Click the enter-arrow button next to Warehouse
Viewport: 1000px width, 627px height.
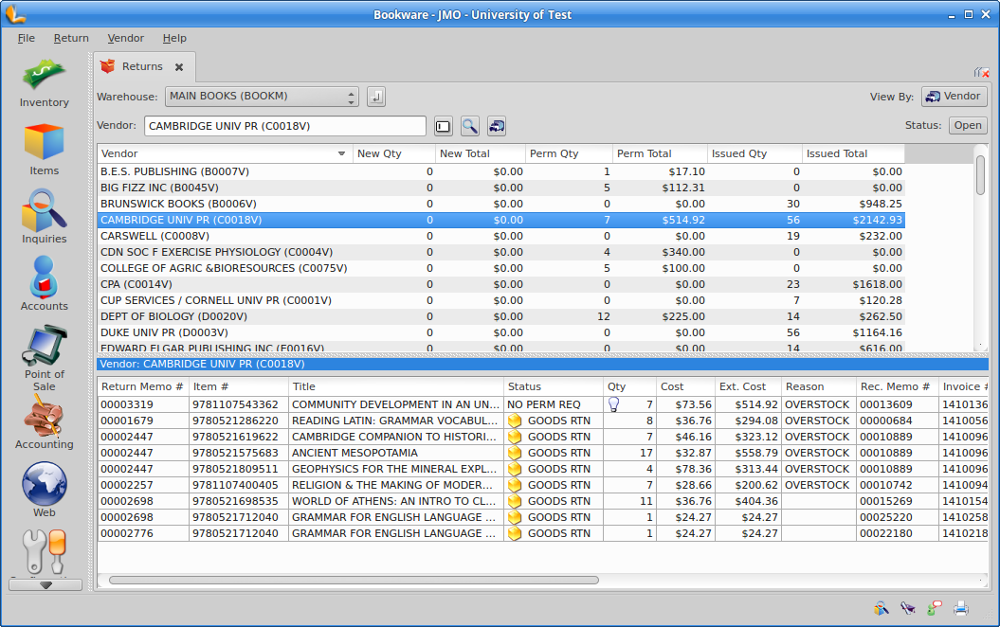tap(376, 97)
